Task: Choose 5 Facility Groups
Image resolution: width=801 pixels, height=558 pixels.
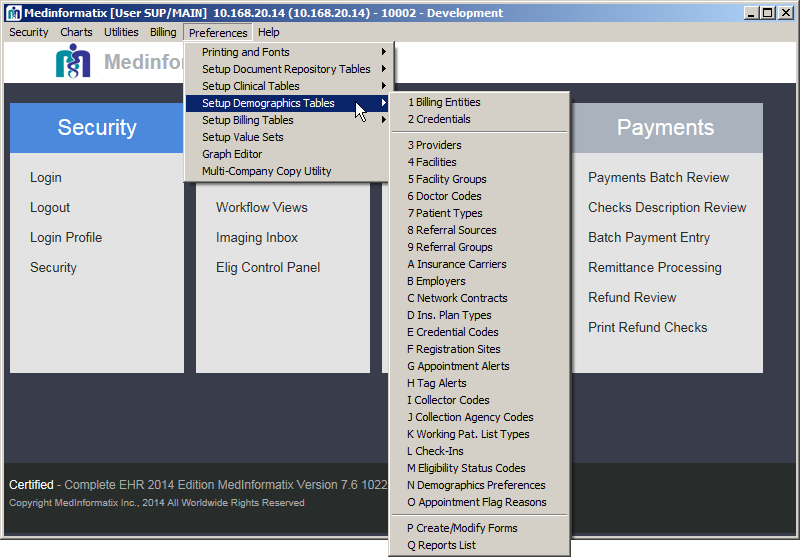Action: [x=479, y=179]
